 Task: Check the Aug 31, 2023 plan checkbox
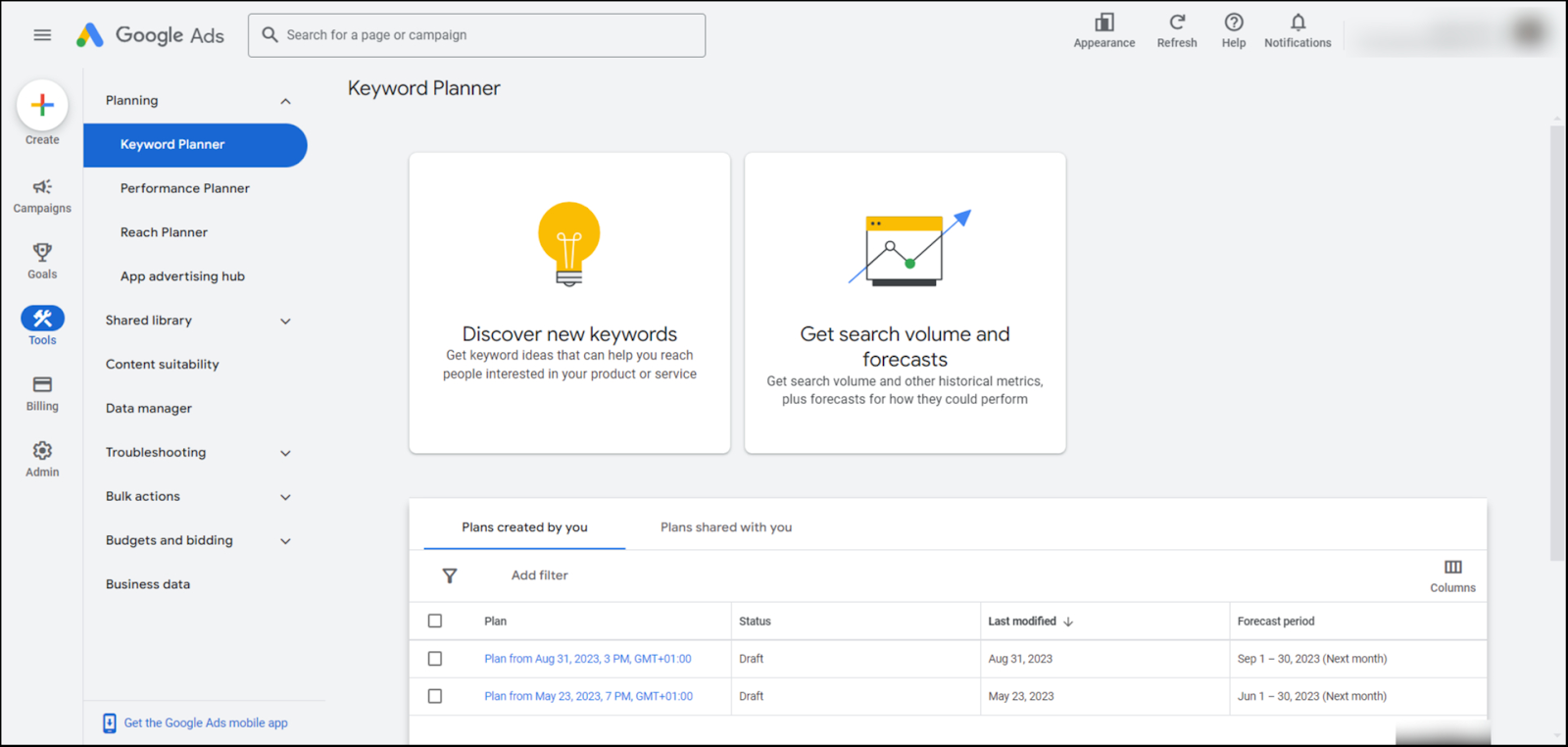click(435, 659)
